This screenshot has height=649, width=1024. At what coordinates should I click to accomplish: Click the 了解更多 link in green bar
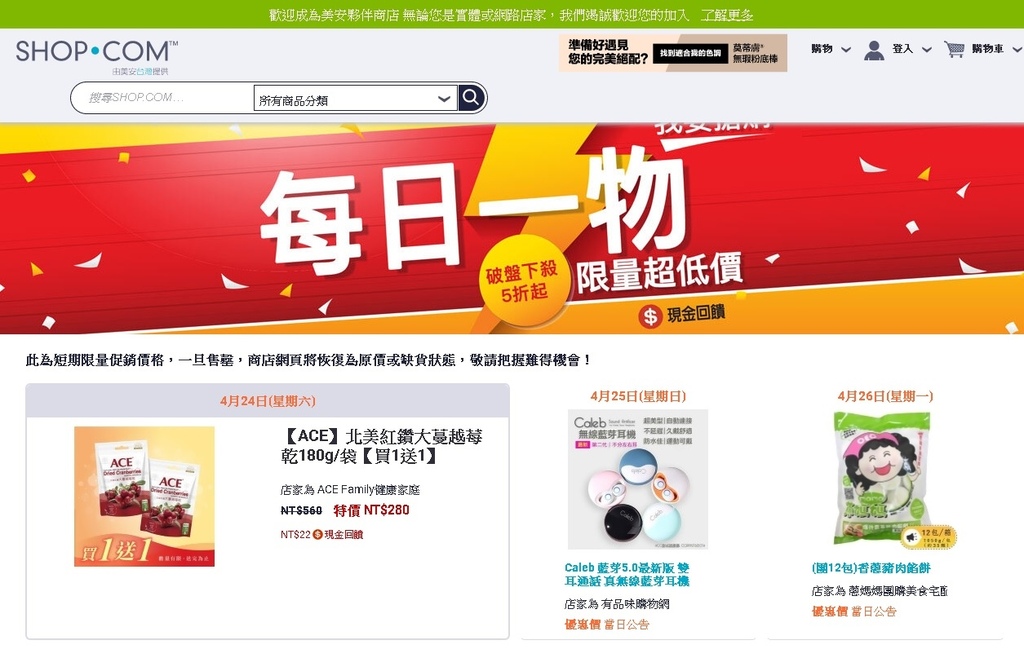point(727,14)
